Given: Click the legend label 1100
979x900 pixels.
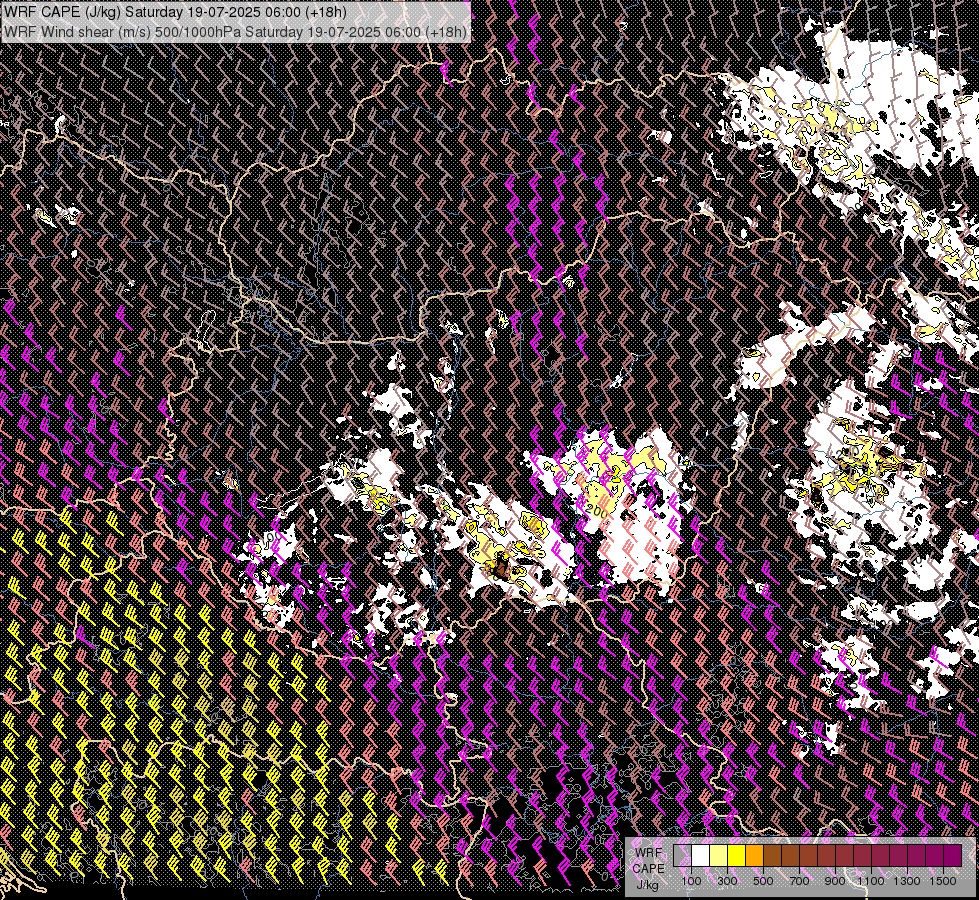Looking at the screenshot, I should pyautogui.click(x=871, y=881).
